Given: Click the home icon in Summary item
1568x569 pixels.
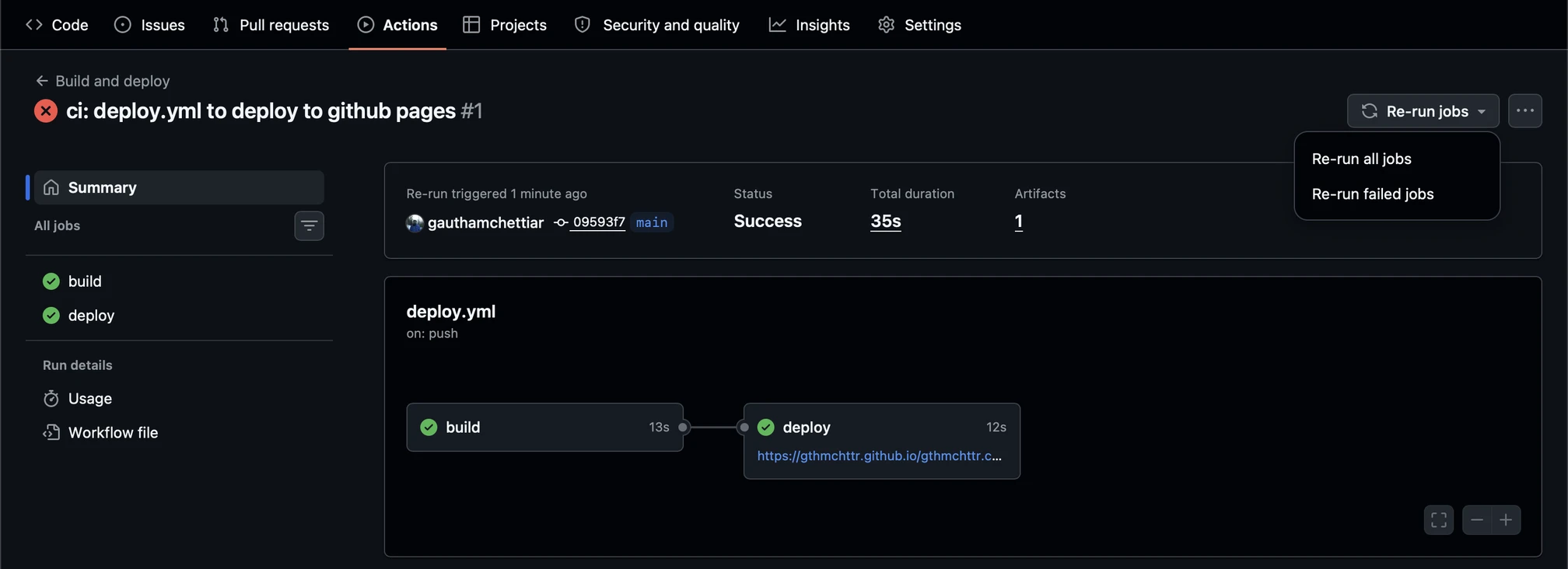Looking at the screenshot, I should pos(51,187).
